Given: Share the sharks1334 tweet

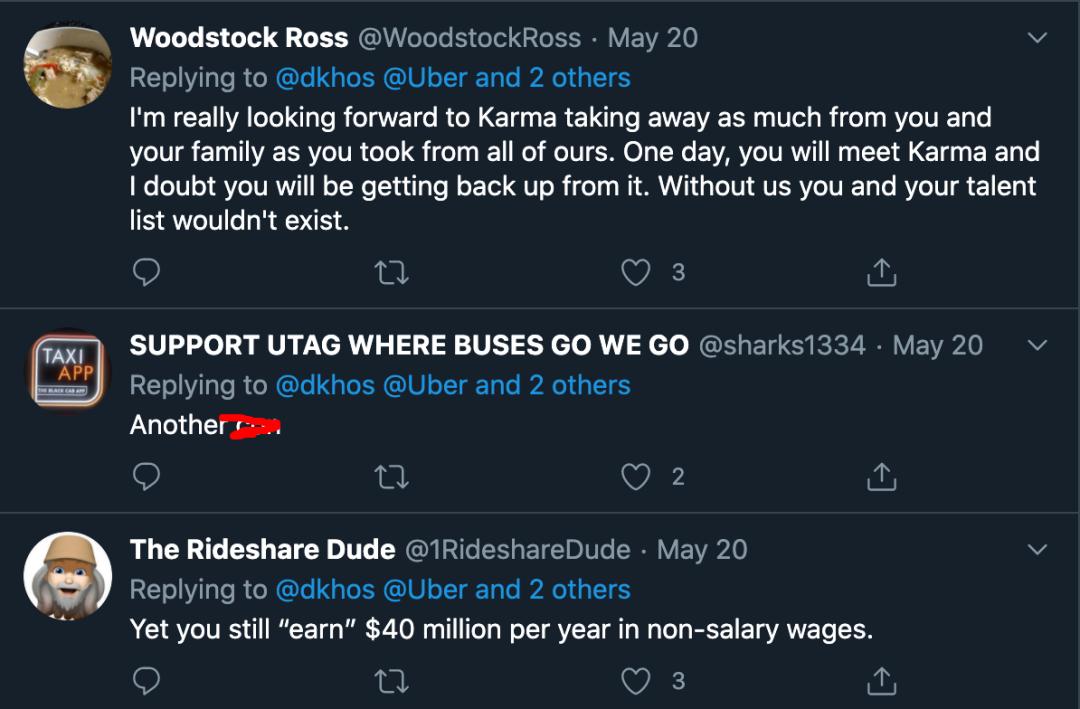Looking at the screenshot, I should click(881, 477).
